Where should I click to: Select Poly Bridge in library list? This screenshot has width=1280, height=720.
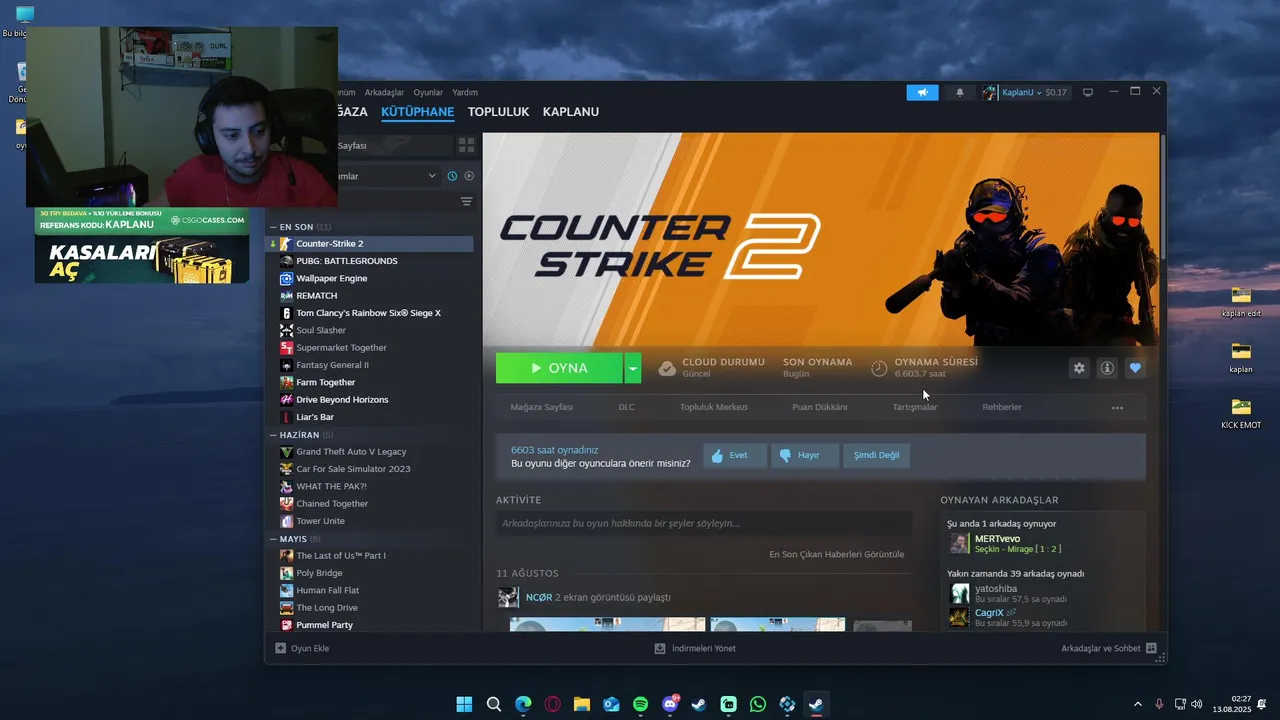pos(371,573)
